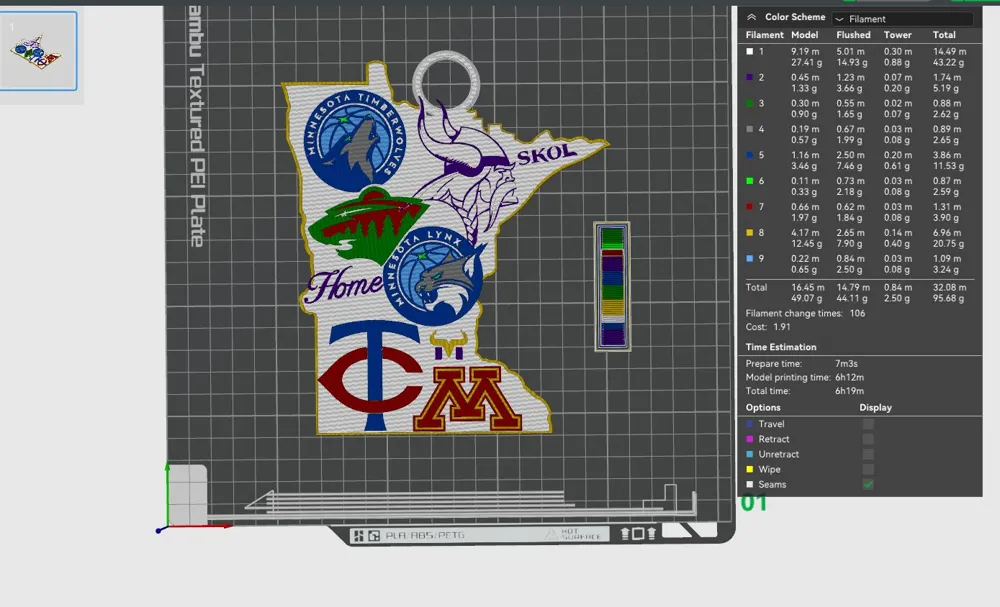
Task: Click the gray filament 4 color swatch
Action: point(750,129)
